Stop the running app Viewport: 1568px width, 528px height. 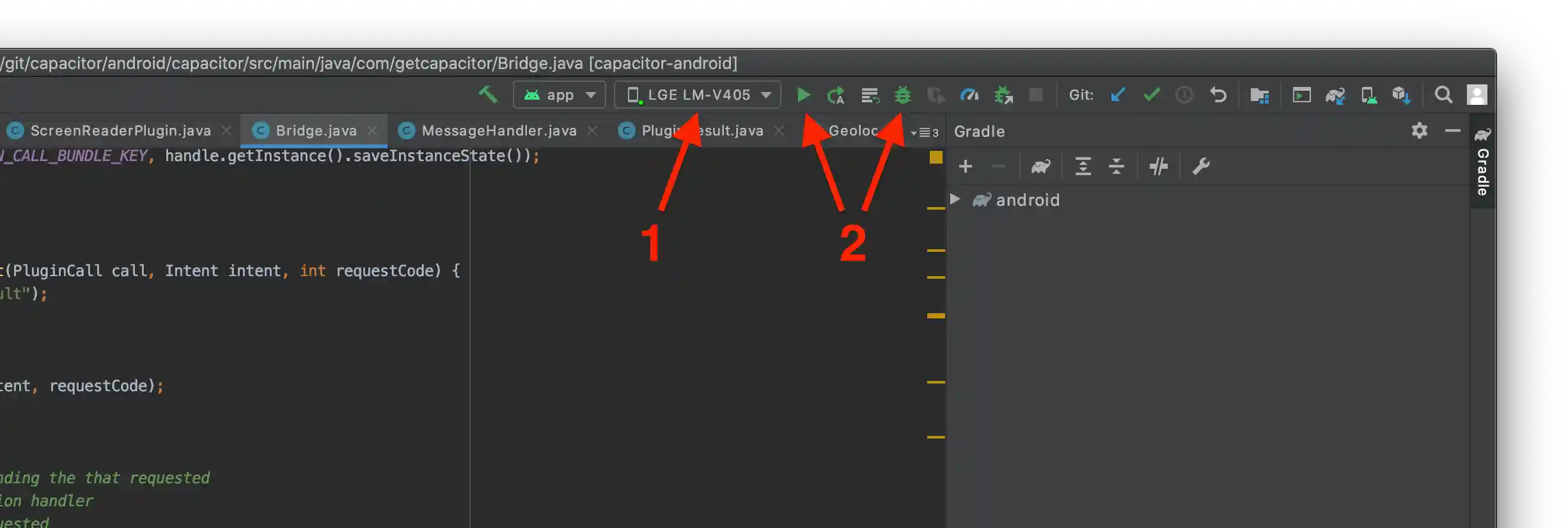(1036, 95)
